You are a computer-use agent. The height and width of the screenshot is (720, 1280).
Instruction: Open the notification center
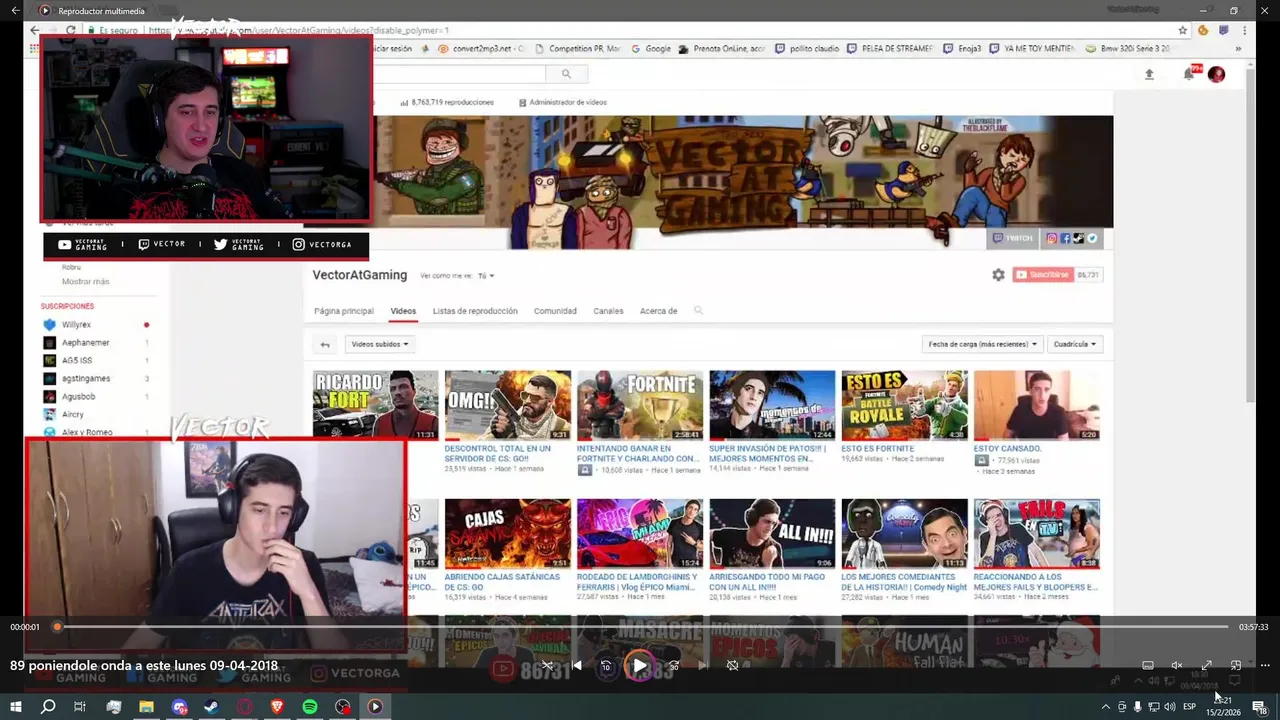pyautogui.click(x=1259, y=707)
